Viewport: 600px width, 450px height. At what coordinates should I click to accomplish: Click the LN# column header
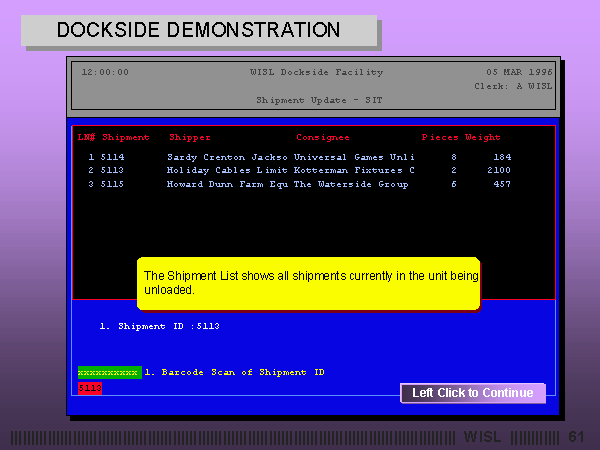pyautogui.click(x=86, y=137)
